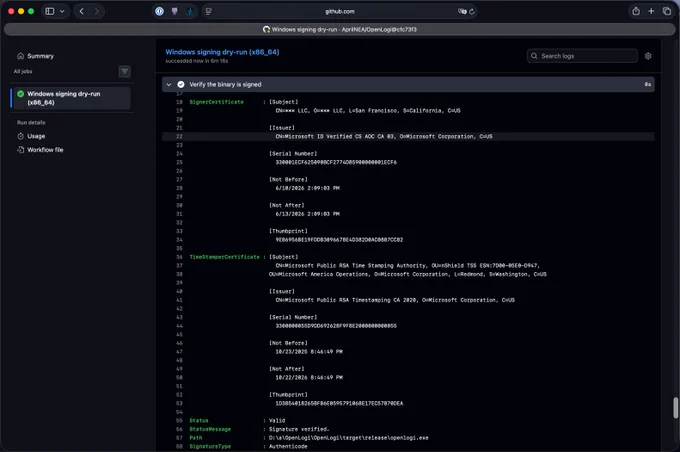Go back to the previous page

tap(82, 11)
